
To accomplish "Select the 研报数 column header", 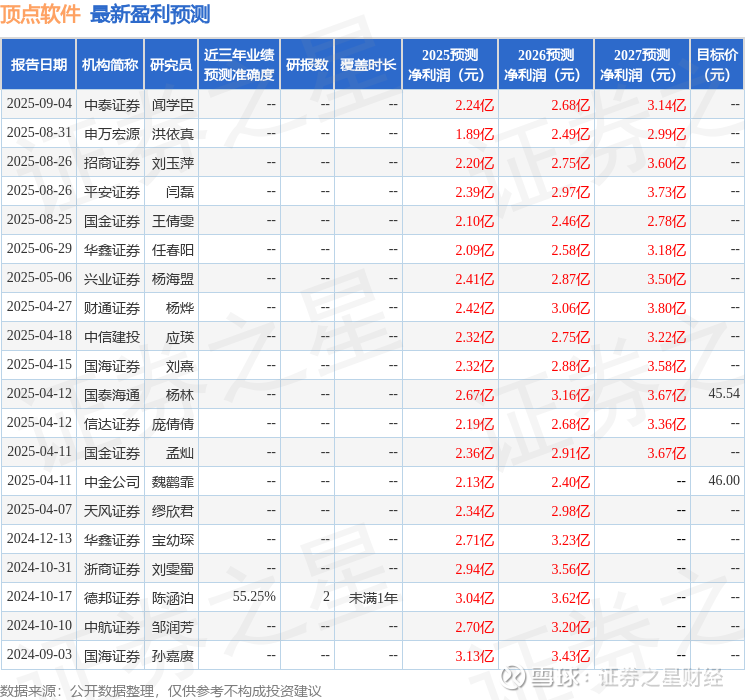I will 307,64.
